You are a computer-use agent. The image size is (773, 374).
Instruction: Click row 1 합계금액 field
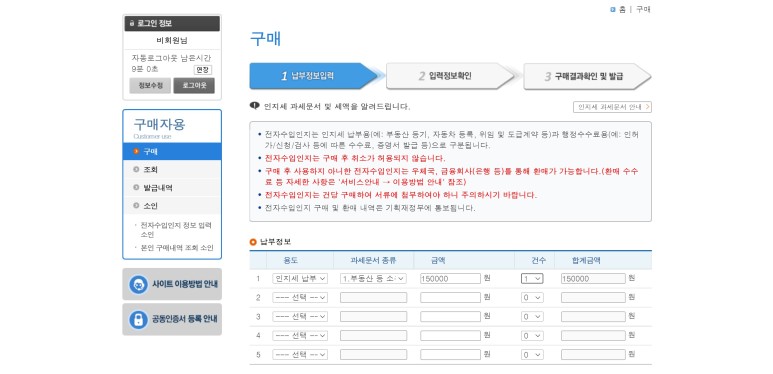click(593, 278)
